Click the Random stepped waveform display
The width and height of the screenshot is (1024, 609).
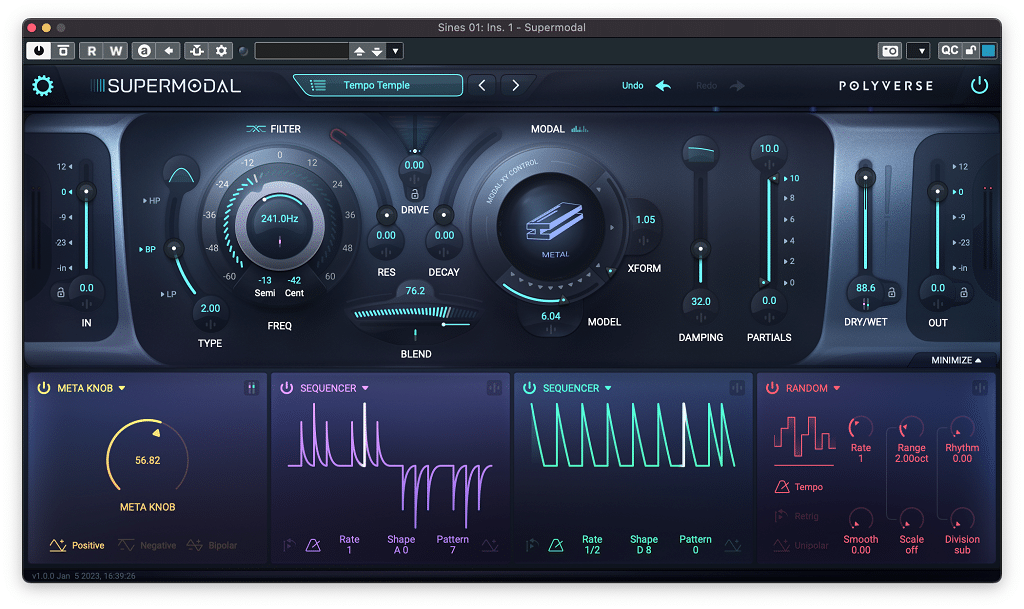pos(804,436)
